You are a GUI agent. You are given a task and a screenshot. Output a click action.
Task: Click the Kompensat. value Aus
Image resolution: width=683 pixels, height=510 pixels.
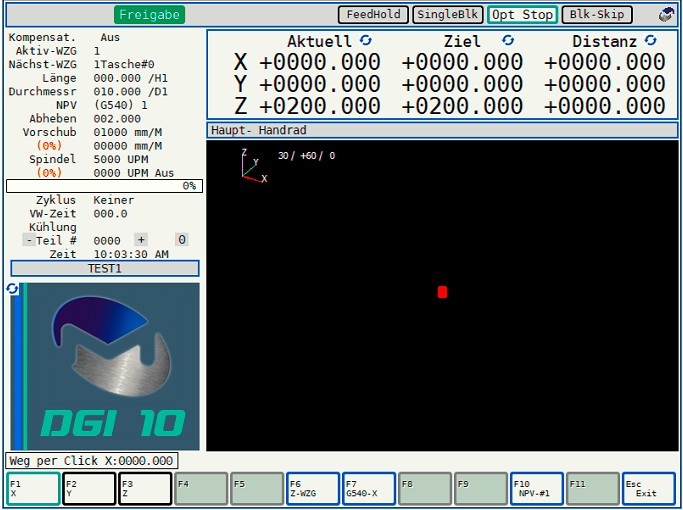tap(110, 37)
